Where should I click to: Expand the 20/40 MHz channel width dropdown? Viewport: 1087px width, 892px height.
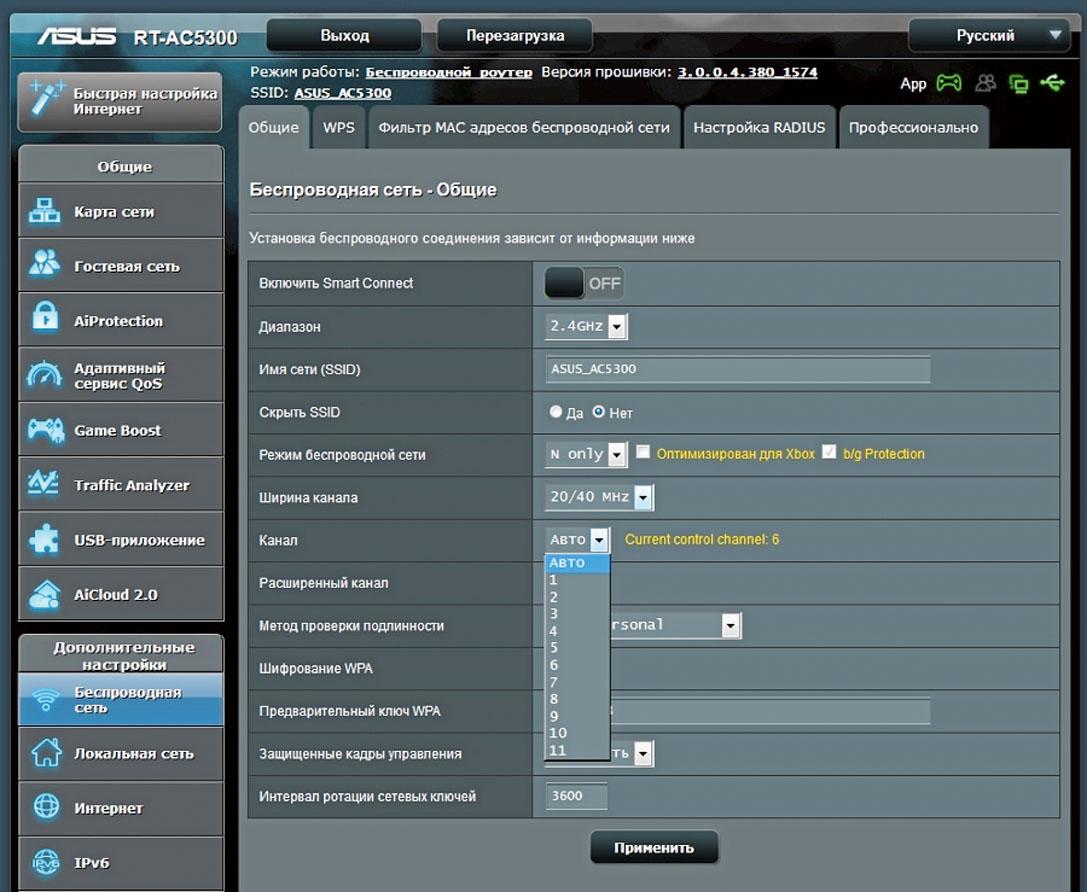coord(599,497)
